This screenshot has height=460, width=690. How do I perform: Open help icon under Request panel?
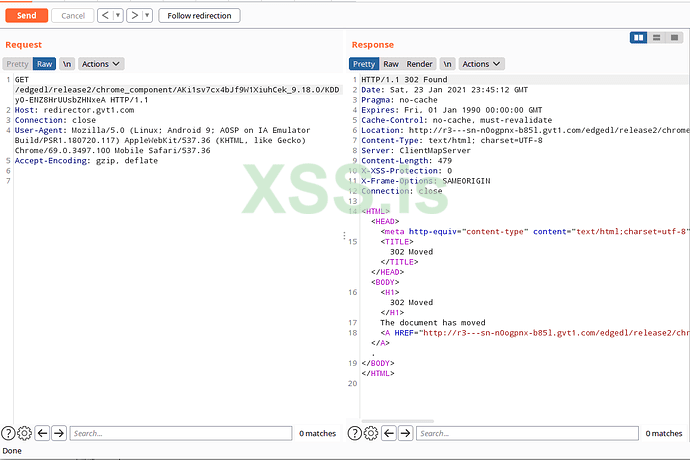click(8, 433)
